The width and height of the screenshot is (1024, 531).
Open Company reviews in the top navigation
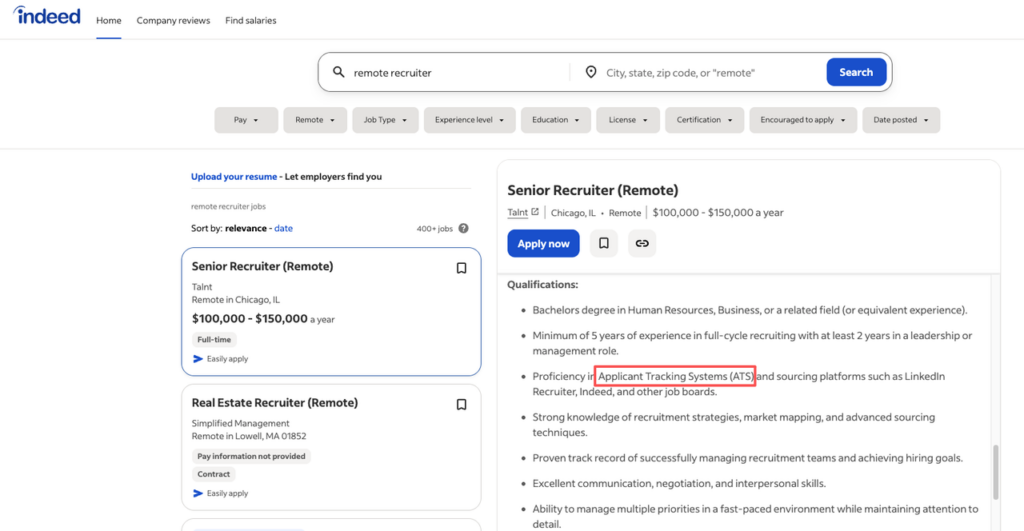[x=173, y=20]
